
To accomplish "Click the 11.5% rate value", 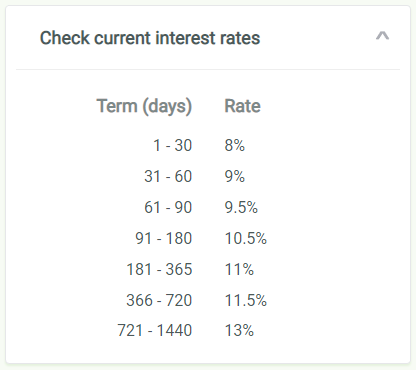I will [246, 300].
